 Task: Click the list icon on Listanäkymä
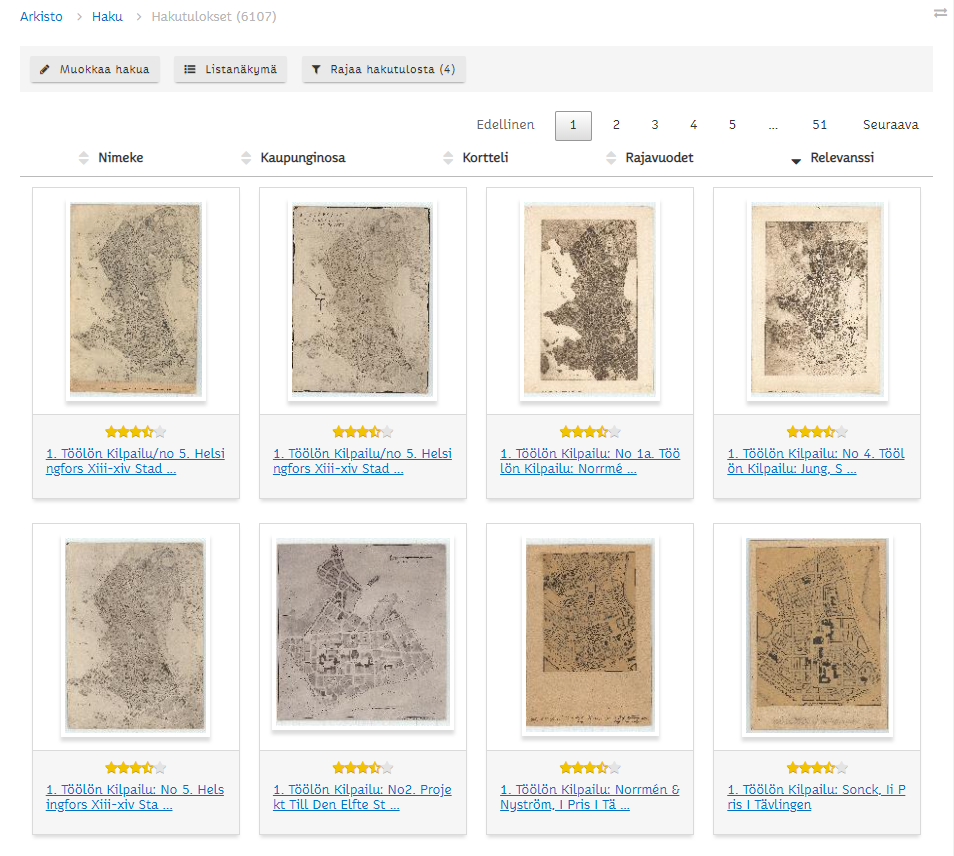pos(190,70)
